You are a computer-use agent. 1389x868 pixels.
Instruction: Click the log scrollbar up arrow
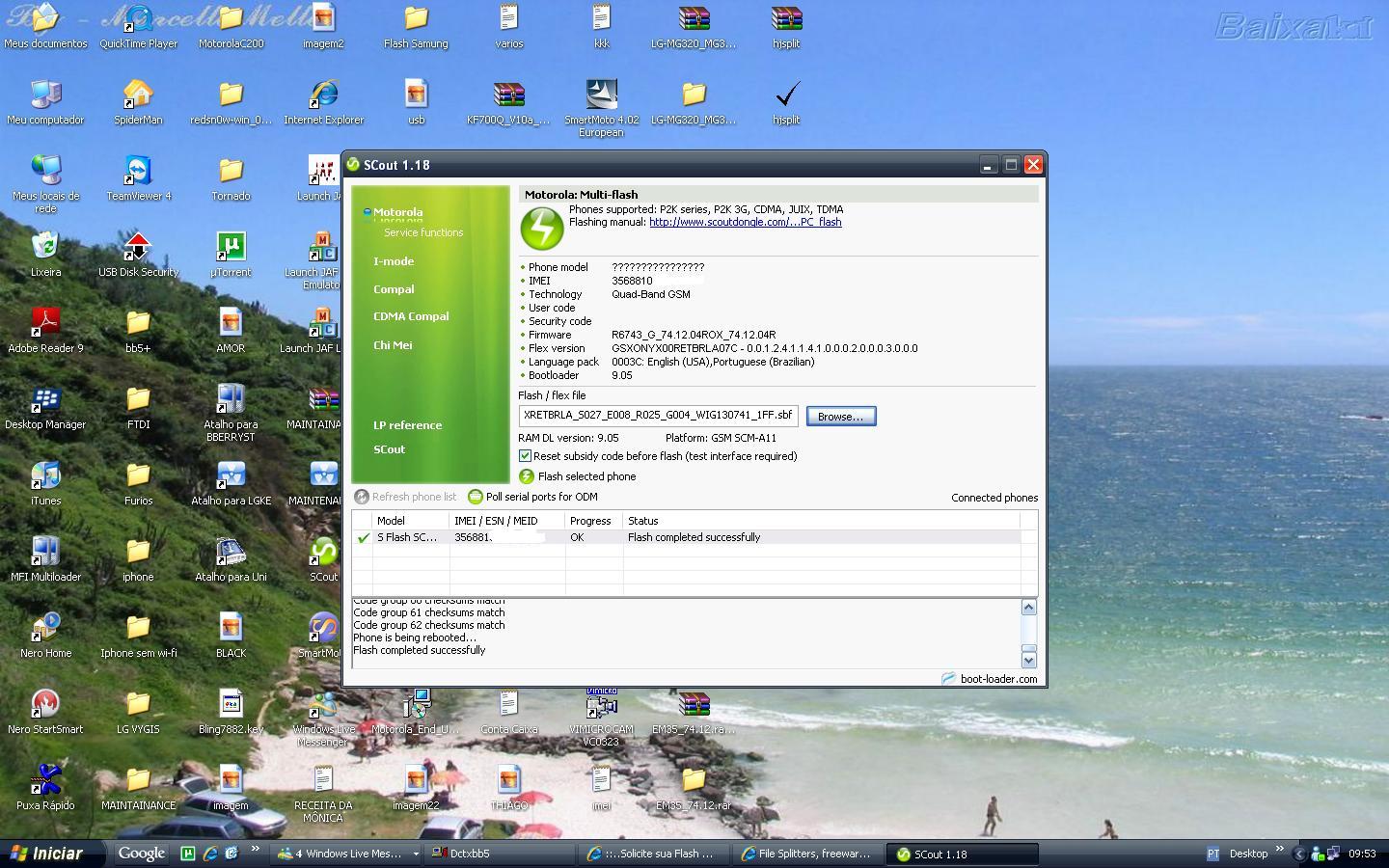[1028, 607]
